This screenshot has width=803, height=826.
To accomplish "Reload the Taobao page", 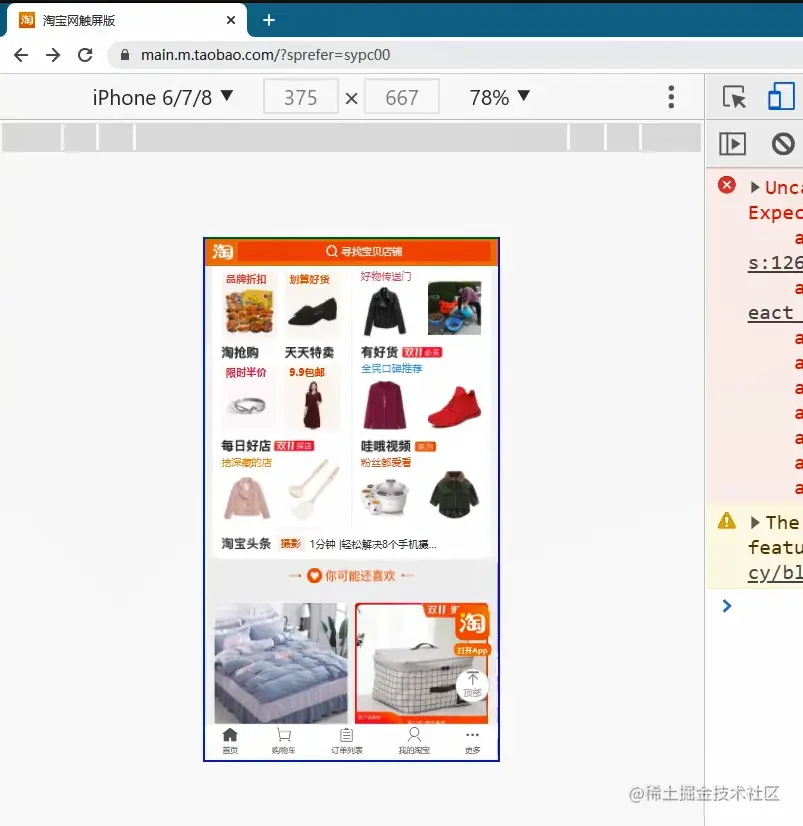I will pos(85,55).
